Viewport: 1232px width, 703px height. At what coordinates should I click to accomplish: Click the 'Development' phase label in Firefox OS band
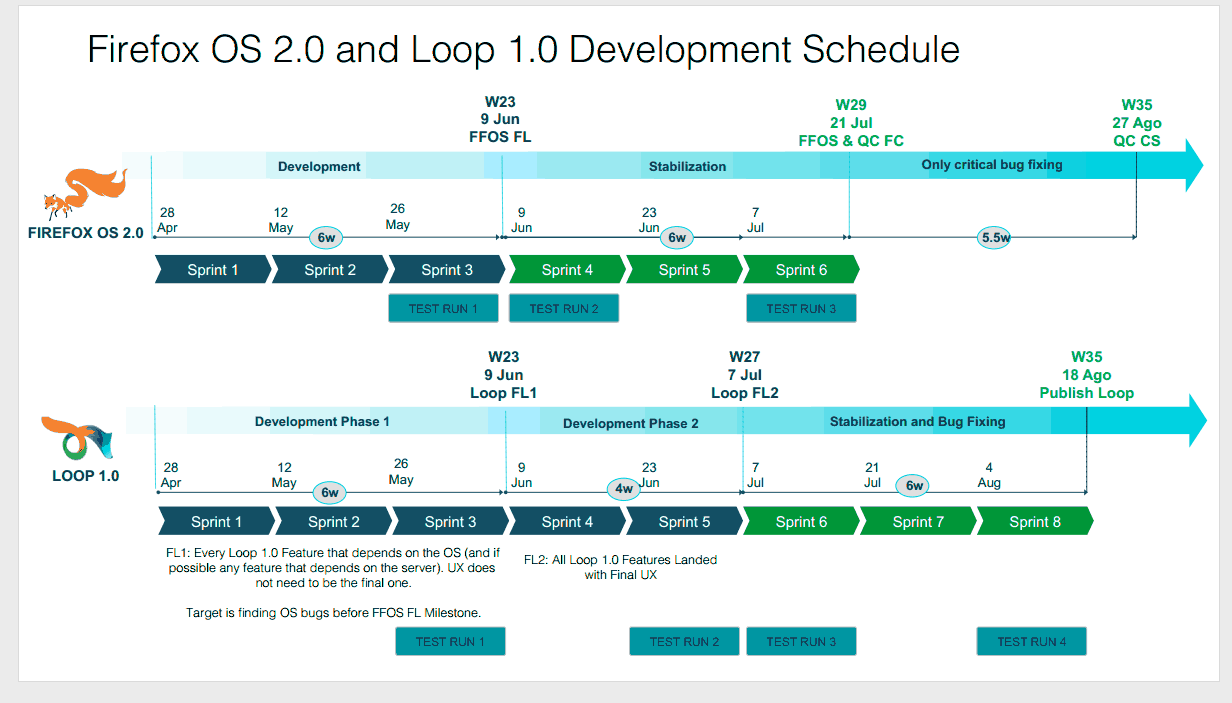click(x=319, y=166)
